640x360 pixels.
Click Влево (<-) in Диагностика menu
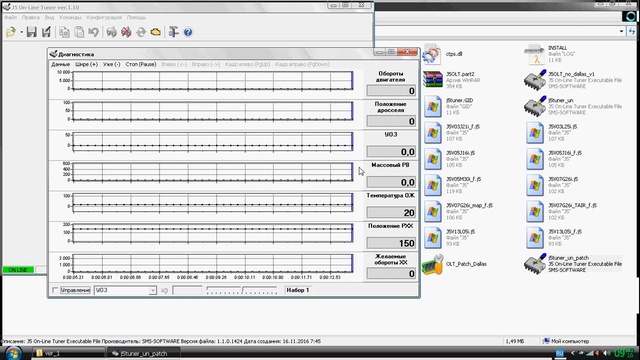pos(174,64)
